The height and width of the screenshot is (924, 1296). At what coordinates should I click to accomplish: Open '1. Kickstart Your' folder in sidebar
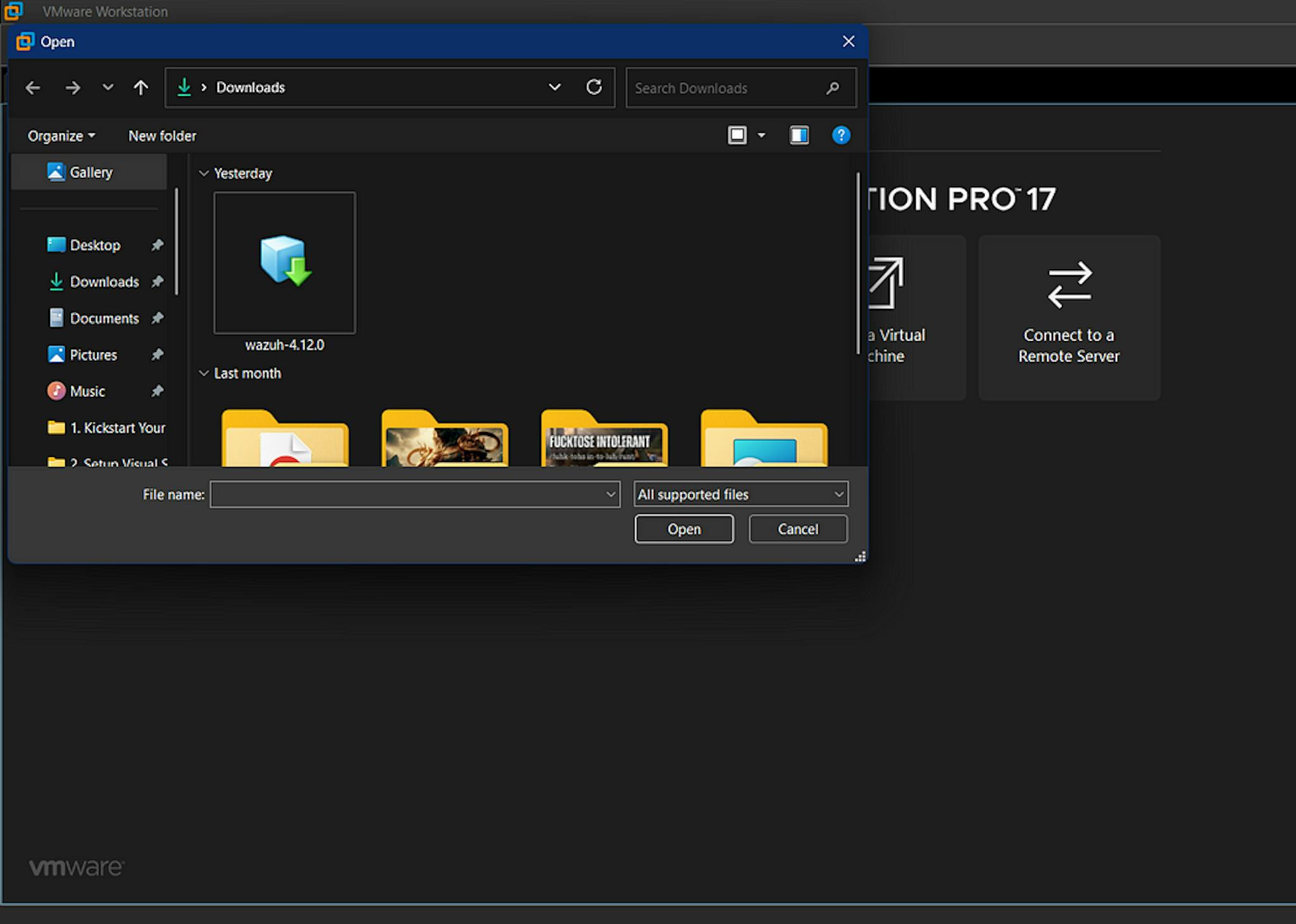coord(106,428)
